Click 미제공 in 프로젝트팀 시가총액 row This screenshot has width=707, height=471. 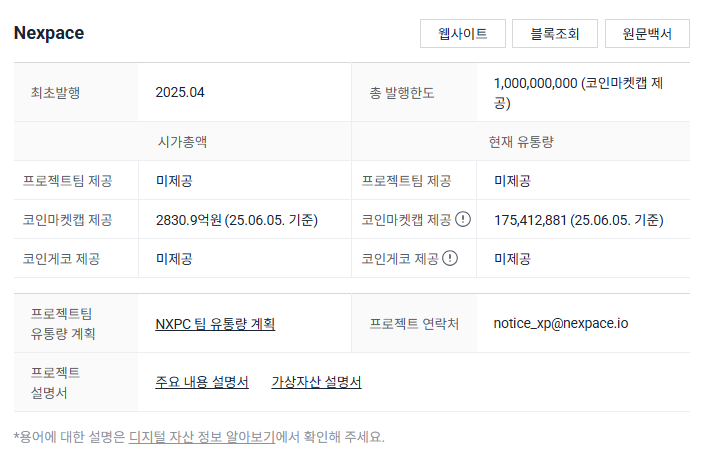pos(174,181)
